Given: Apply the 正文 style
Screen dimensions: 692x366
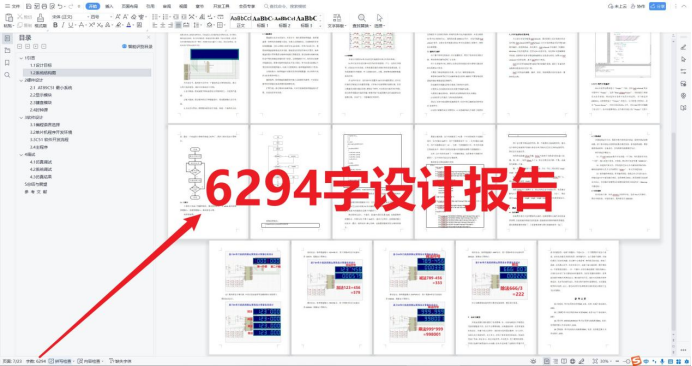Looking at the screenshot, I should (241, 21).
